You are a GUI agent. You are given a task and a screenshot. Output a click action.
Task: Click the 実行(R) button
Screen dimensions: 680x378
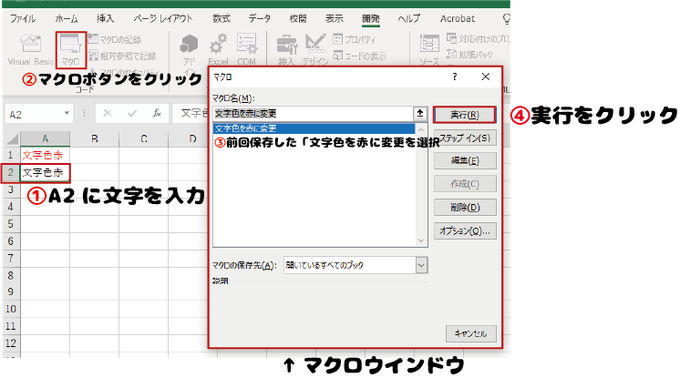click(464, 115)
